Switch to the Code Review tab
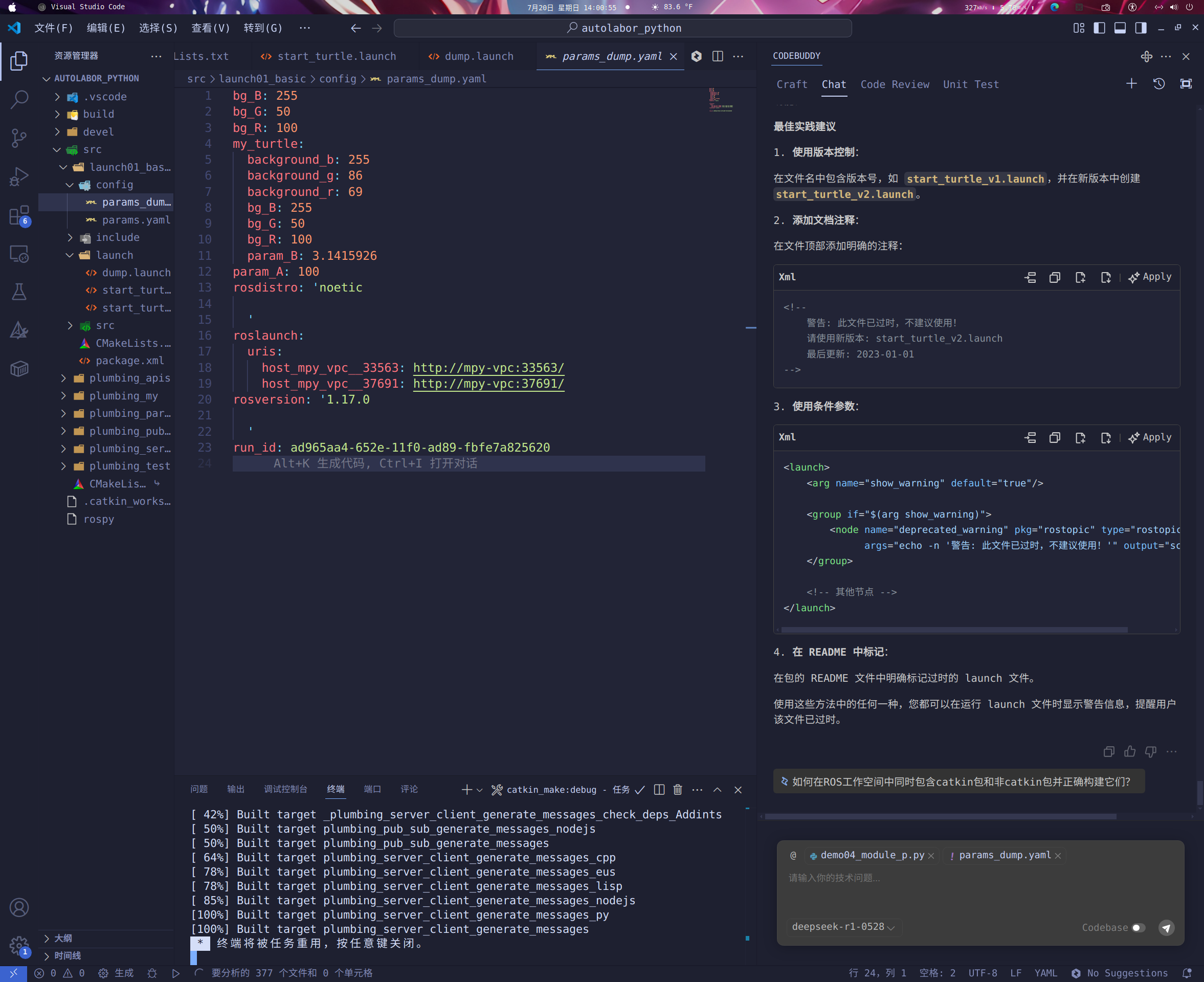 click(x=895, y=84)
